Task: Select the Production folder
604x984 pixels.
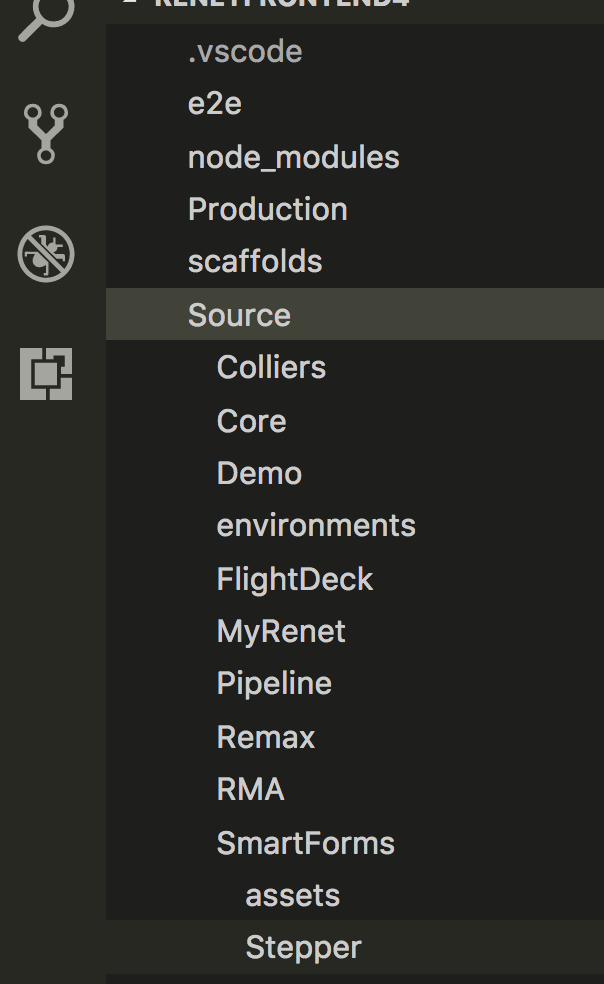Action: coord(267,209)
